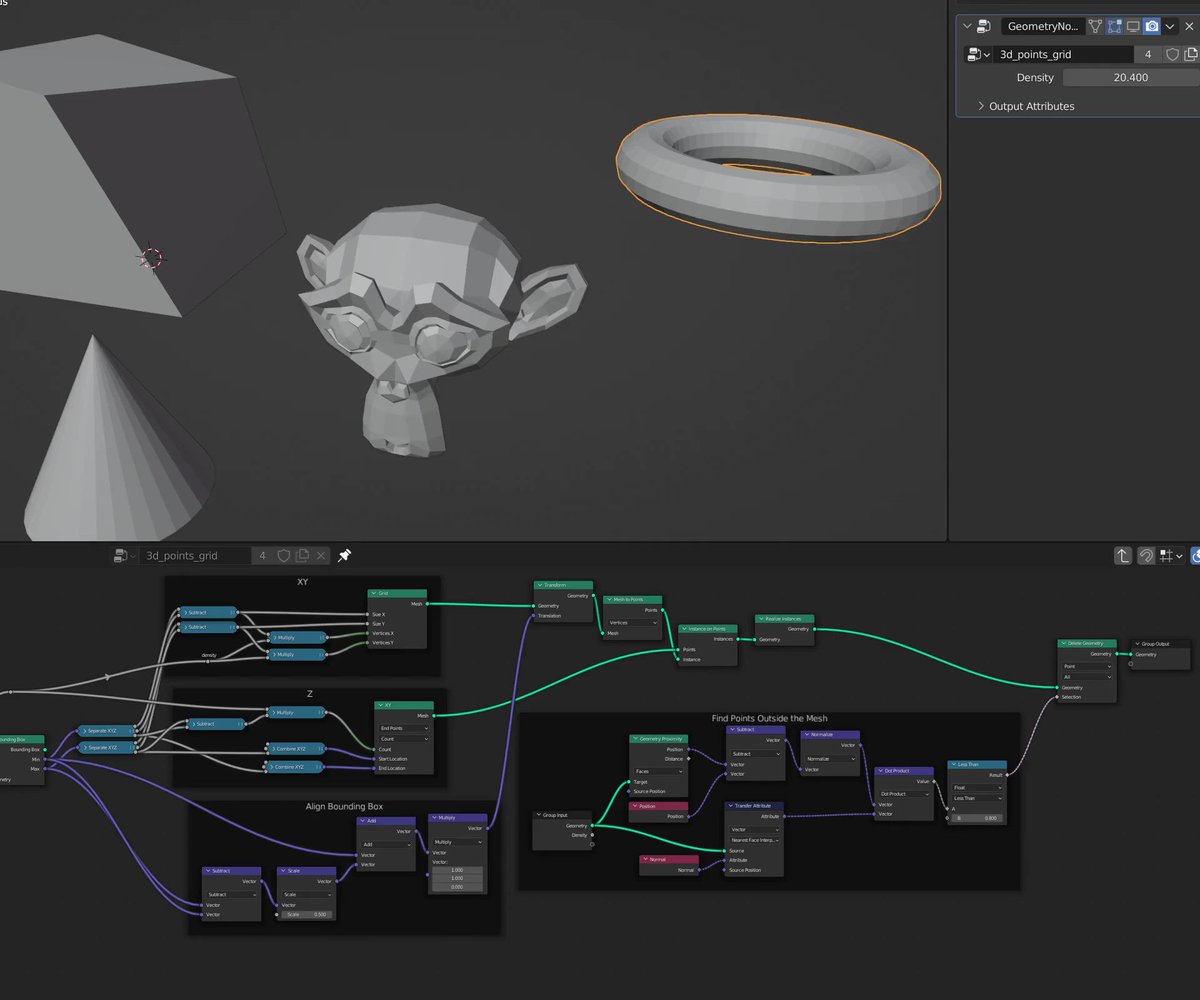Toggle modifier render camera icon
Screen dimensions: 1200x1000
pyautogui.click(x=1152, y=27)
